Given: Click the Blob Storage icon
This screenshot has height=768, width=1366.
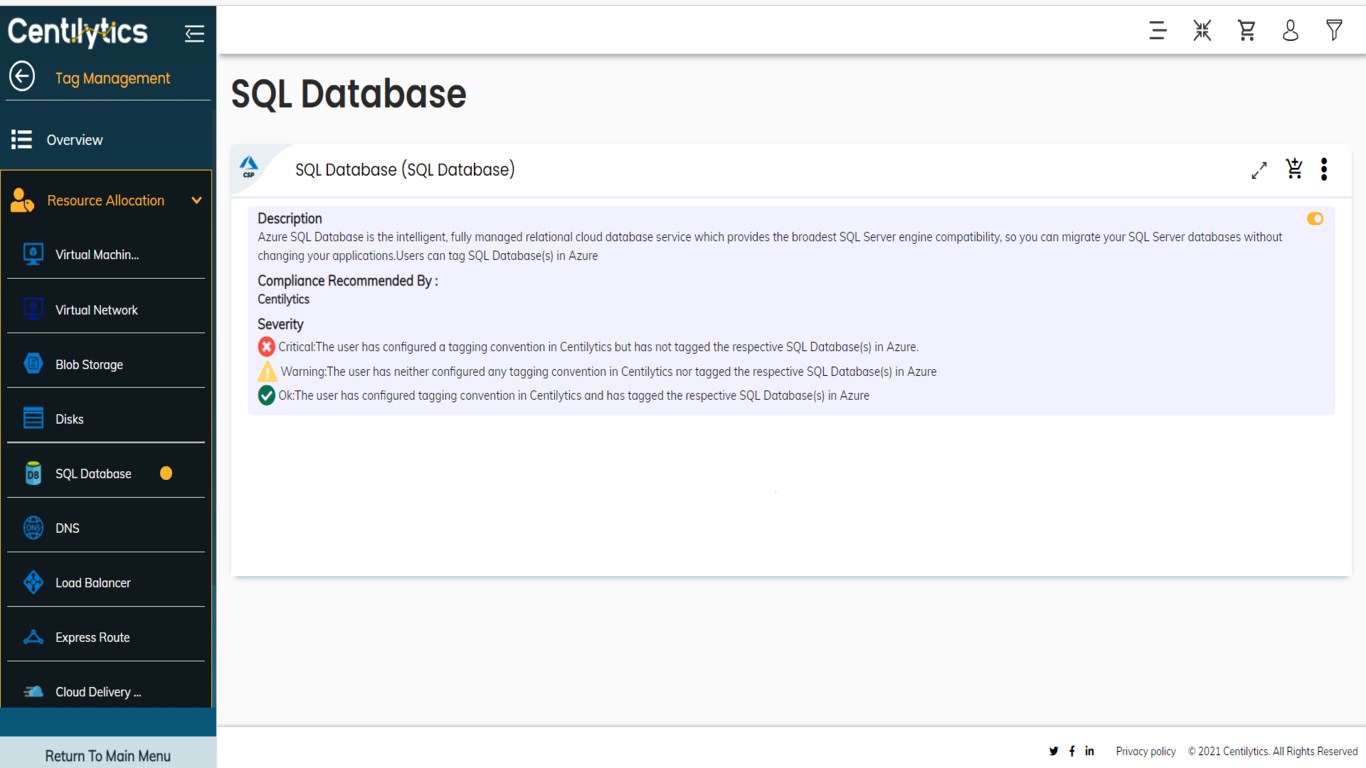Looking at the screenshot, I should pyautogui.click(x=33, y=364).
